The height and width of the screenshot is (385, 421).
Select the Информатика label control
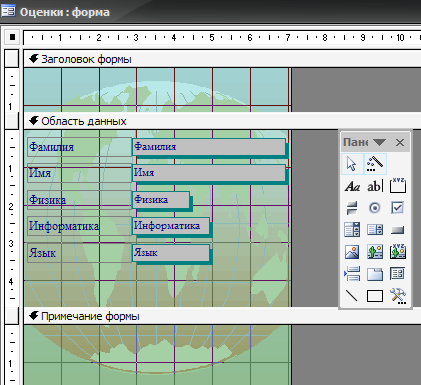coord(79,226)
